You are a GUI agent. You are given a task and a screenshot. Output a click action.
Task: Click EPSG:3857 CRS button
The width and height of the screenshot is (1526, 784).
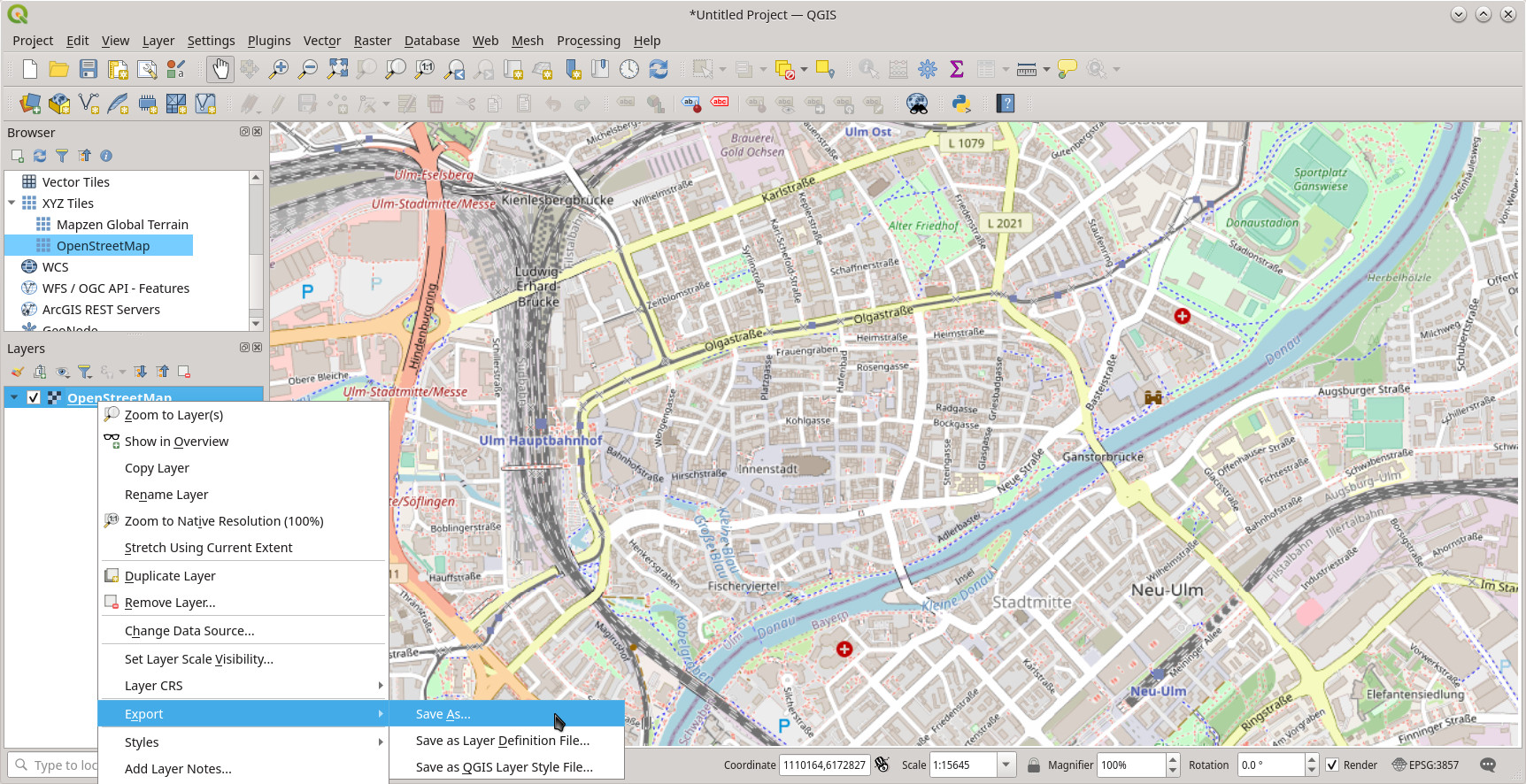coord(1426,765)
